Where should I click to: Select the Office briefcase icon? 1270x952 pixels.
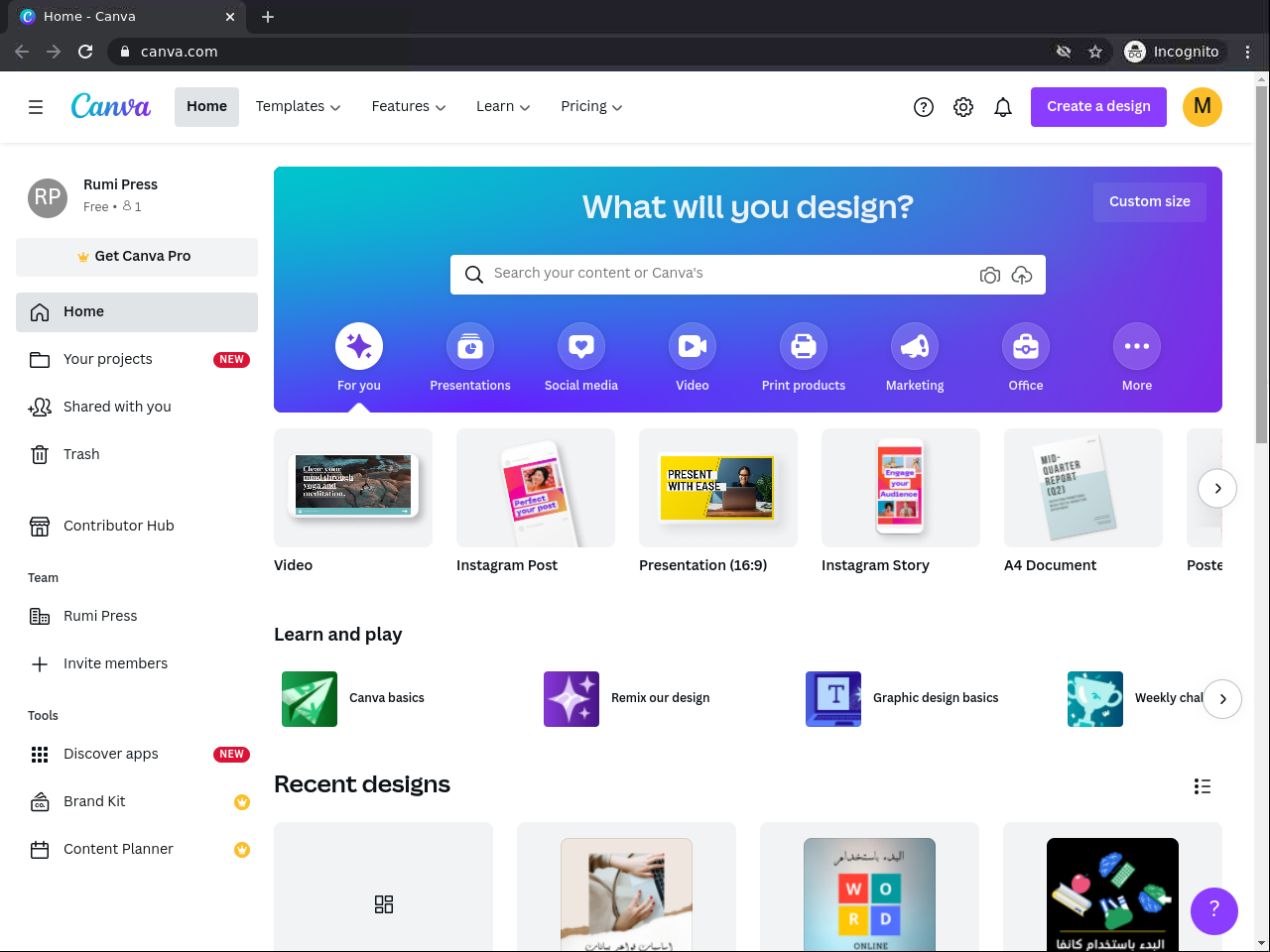1026,346
